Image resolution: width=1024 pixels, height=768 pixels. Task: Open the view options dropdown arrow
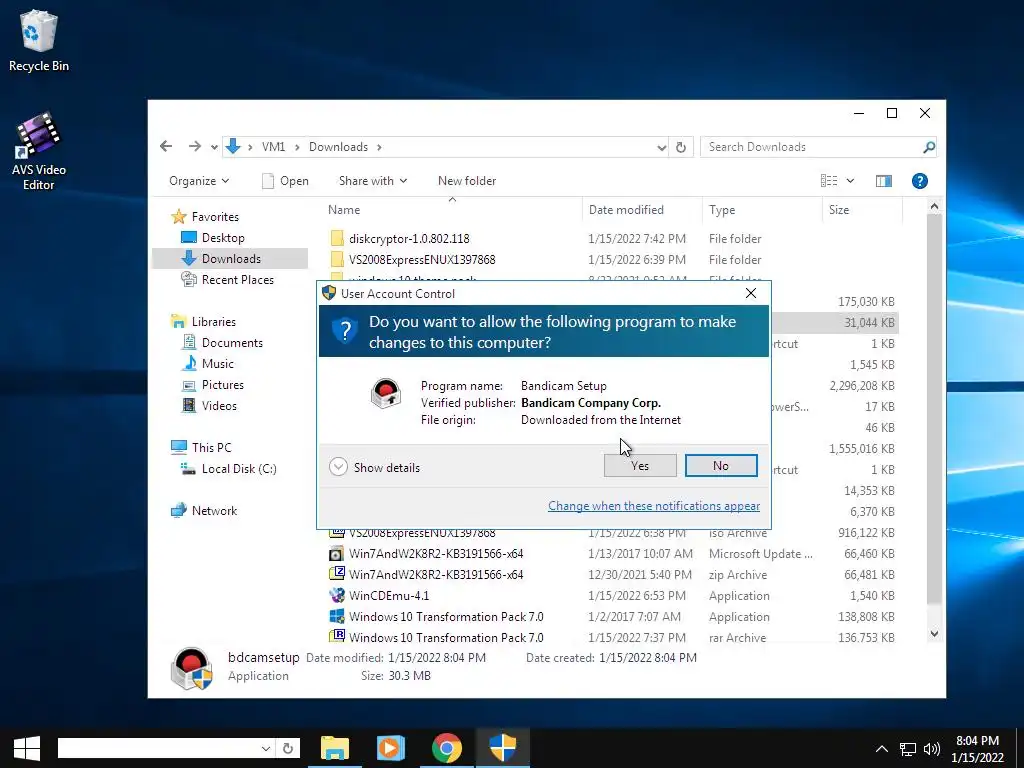tap(850, 181)
